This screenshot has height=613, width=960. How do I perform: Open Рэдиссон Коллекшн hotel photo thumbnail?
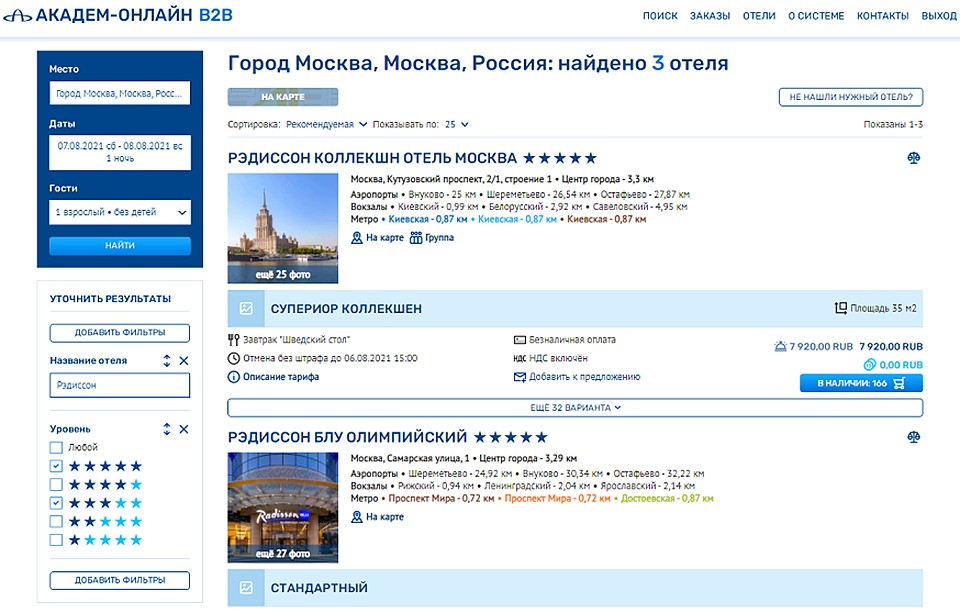[283, 228]
